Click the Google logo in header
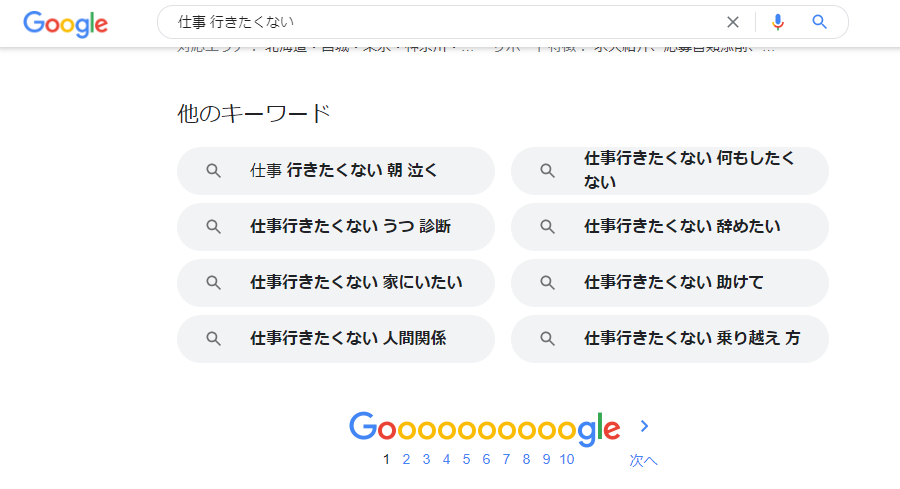Image resolution: width=900 pixels, height=489 pixels. (x=65, y=24)
